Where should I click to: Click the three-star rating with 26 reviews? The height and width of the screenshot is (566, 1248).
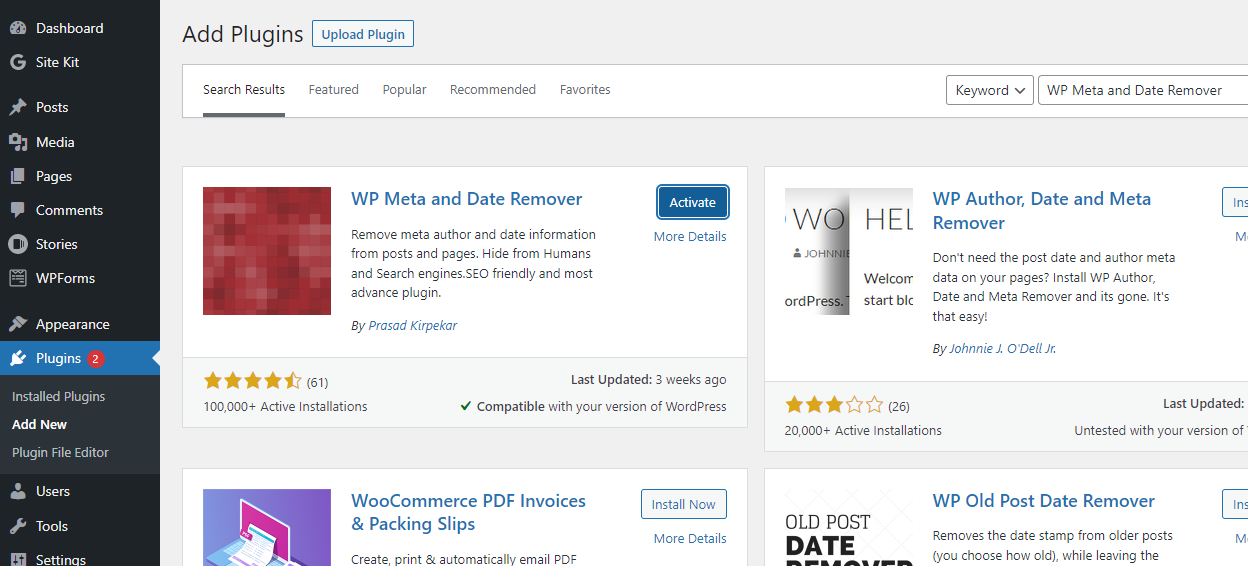pos(834,405)
